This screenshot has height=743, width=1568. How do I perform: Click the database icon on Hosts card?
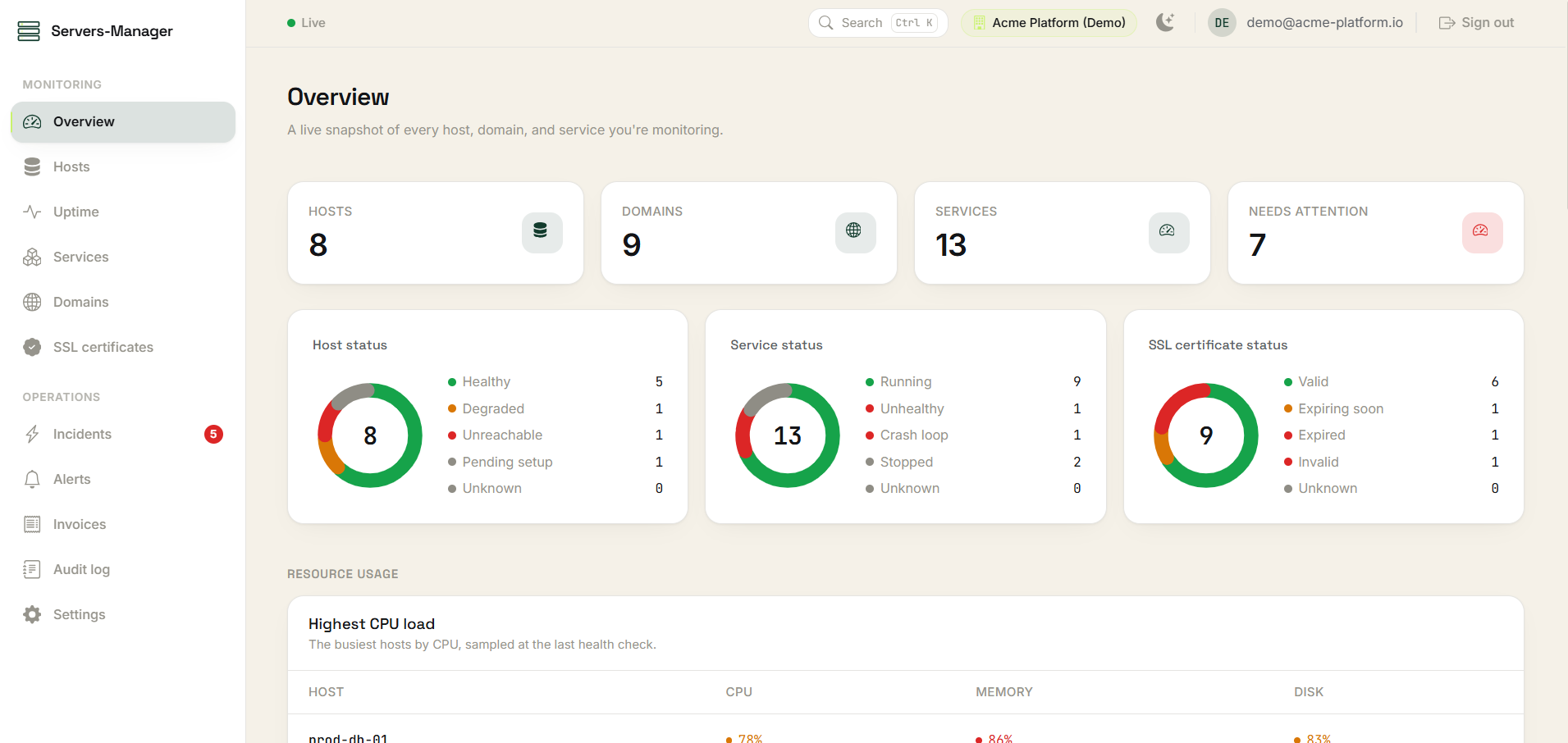[x=542, y=232]
